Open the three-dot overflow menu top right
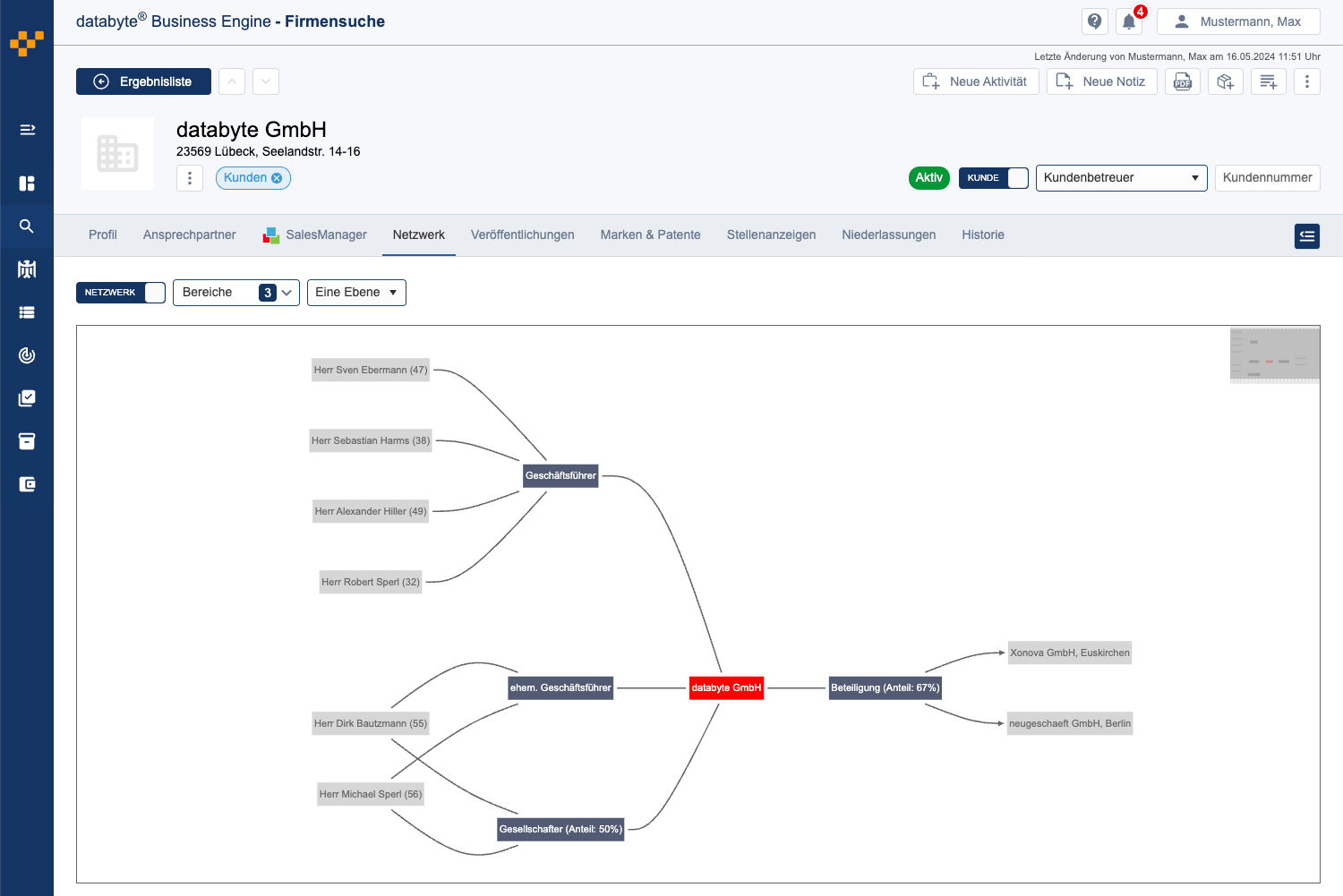The image size is (1343, 896). point(1307,81)
